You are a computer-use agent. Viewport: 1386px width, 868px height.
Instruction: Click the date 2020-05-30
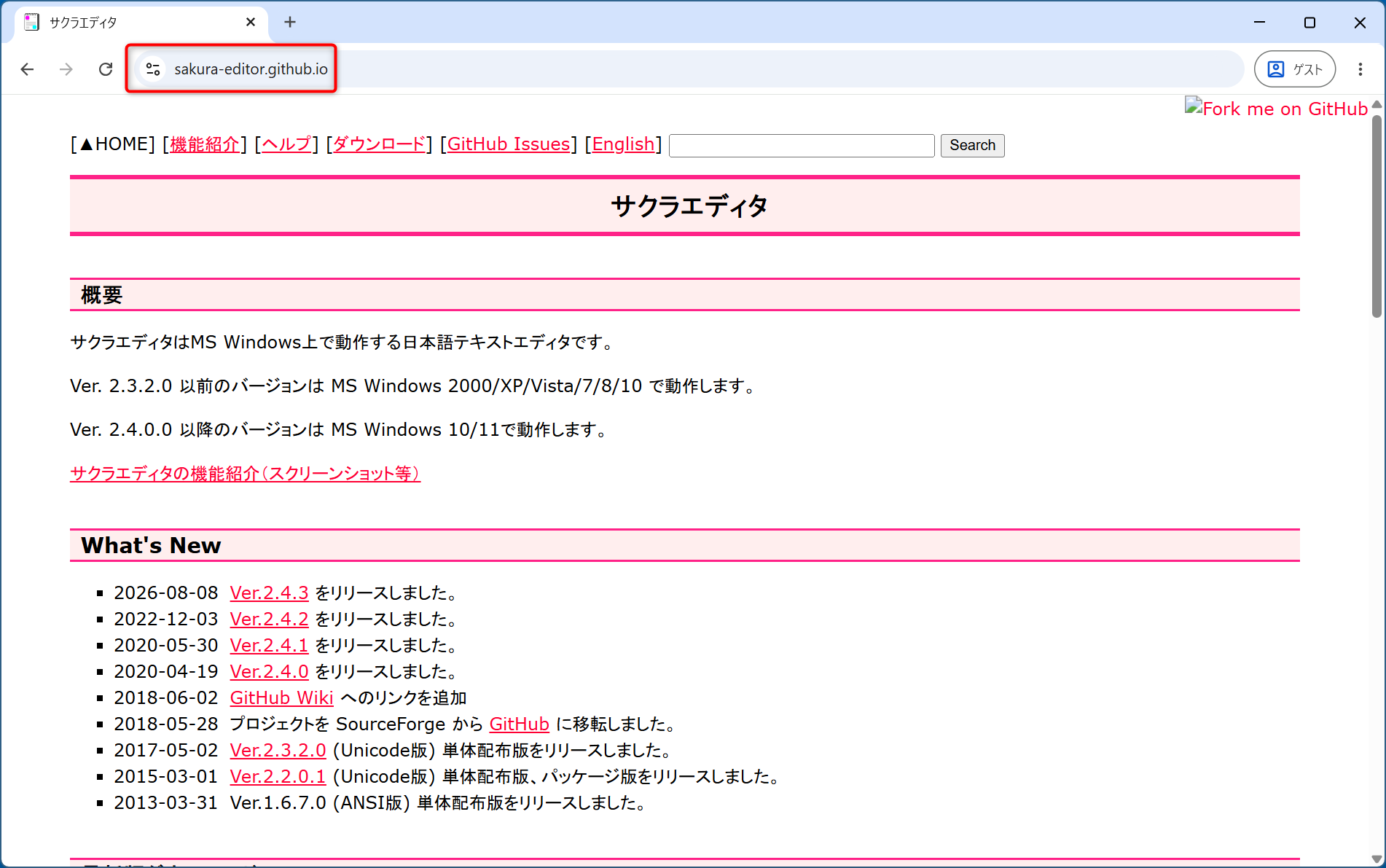click(166, 646)
